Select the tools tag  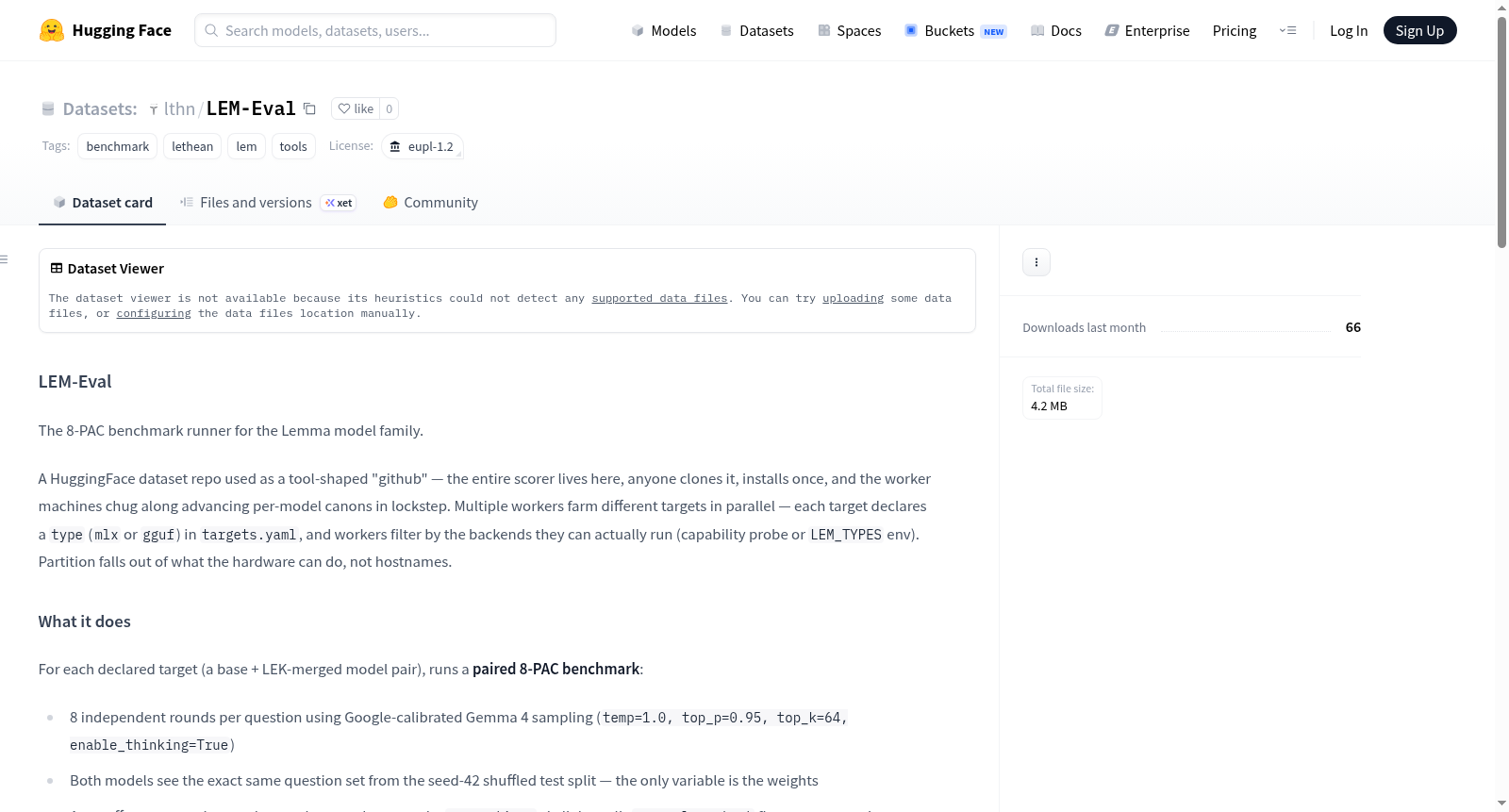293,146
